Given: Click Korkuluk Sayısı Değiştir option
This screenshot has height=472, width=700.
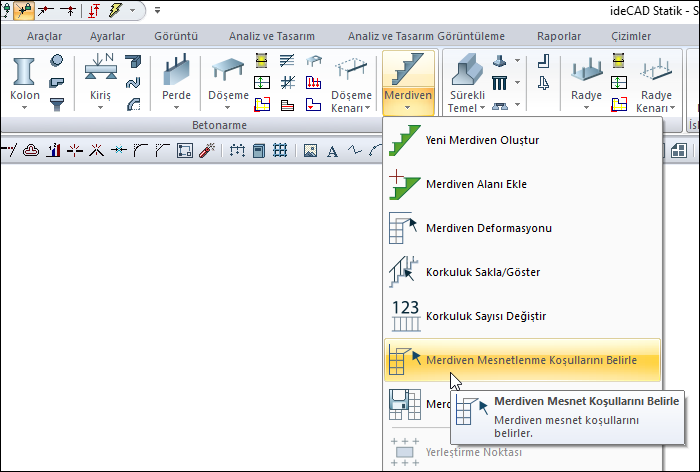Looking at the screenshot, I should click(x=486, y=316).
